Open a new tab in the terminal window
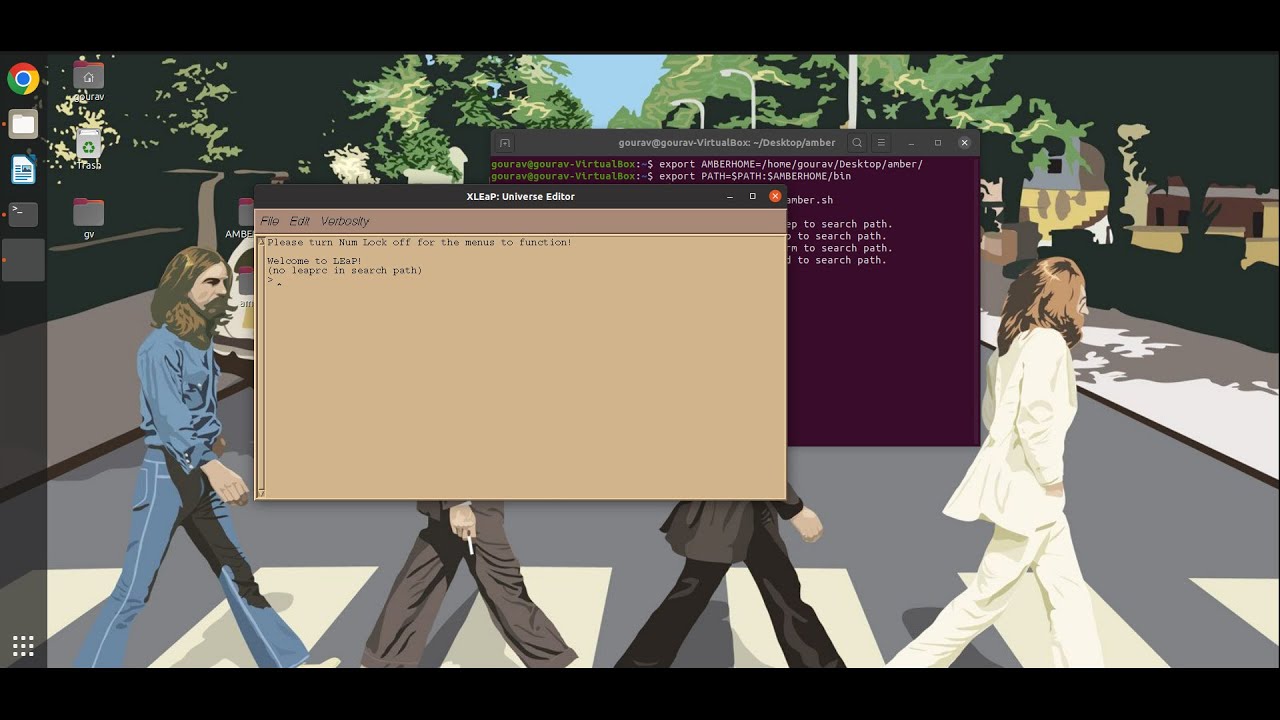The width and height of the screenshot is (1280, 720). point(505,143)
